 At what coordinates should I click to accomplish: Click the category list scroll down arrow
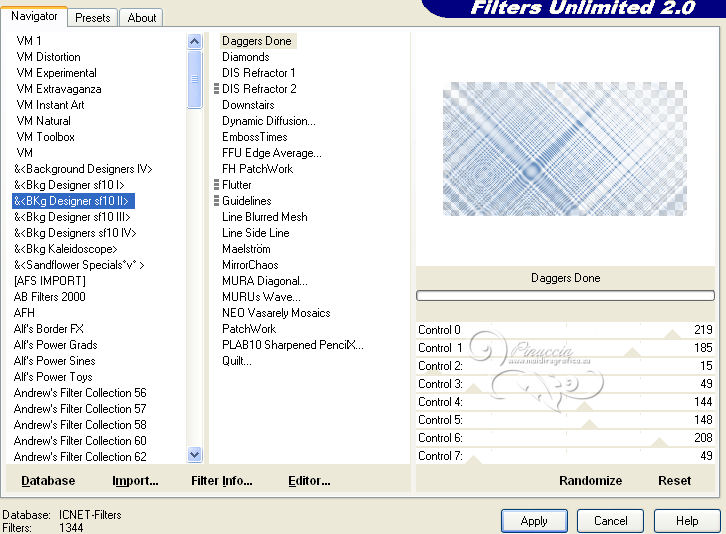click(194, 454)
